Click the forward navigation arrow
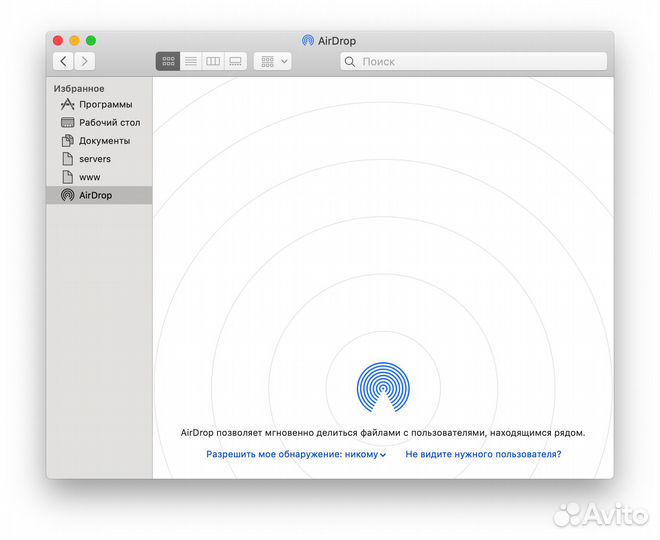Screen dimensions: 660x540 click(86, 61)
